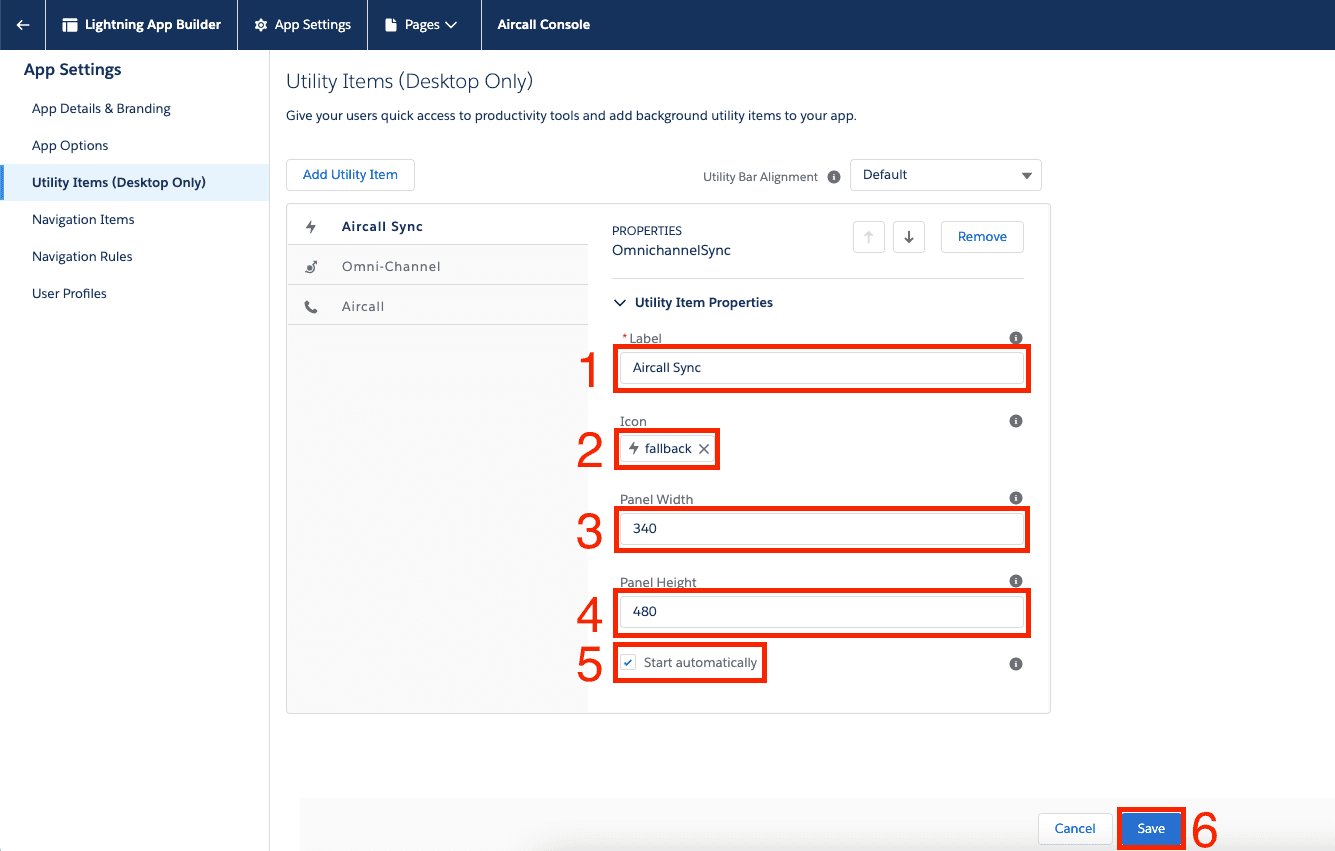The height and width of the screenshot is (851, 1335).
Task: Open App Settings in top bar
Action: (x=302, y=25)
